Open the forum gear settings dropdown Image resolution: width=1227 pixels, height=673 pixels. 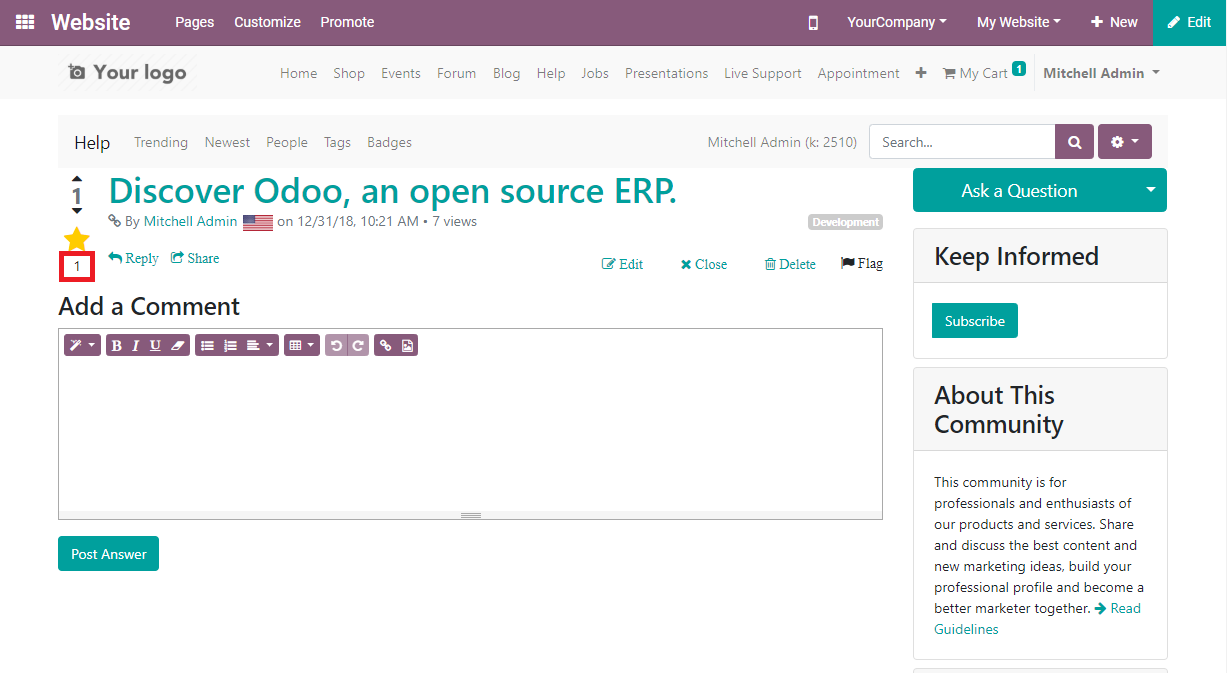pyautogui.click(x=1125, y=142)
